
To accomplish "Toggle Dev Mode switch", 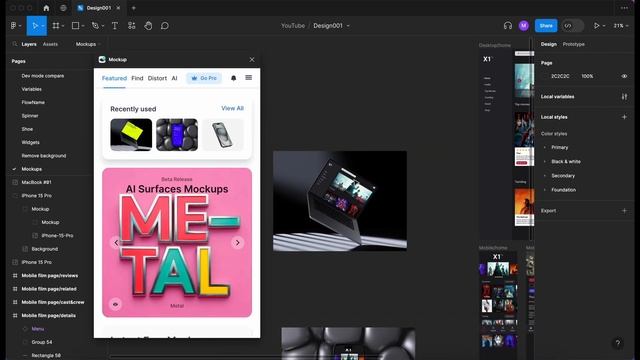I will click(572, 26).
